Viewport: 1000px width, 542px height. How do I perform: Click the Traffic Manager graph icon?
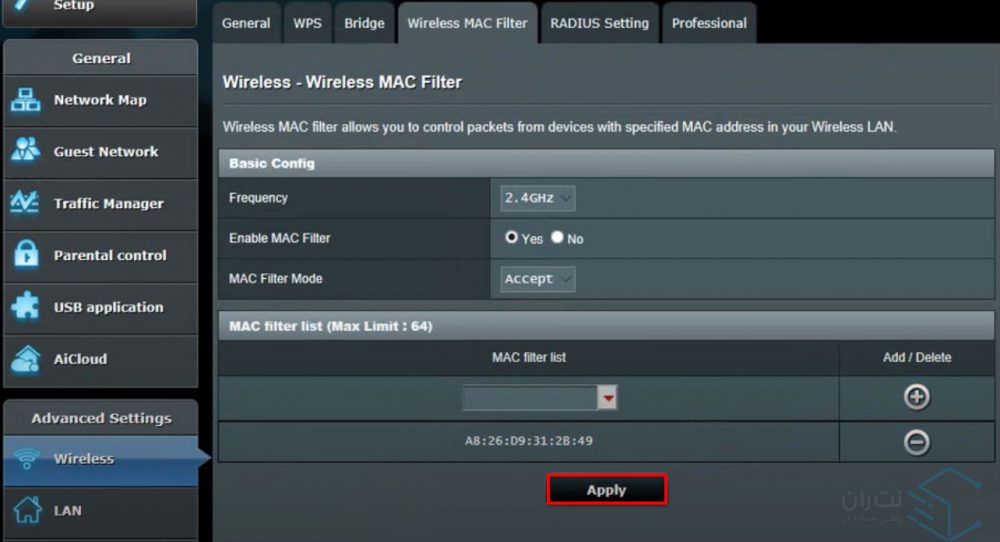coord(25,203)
